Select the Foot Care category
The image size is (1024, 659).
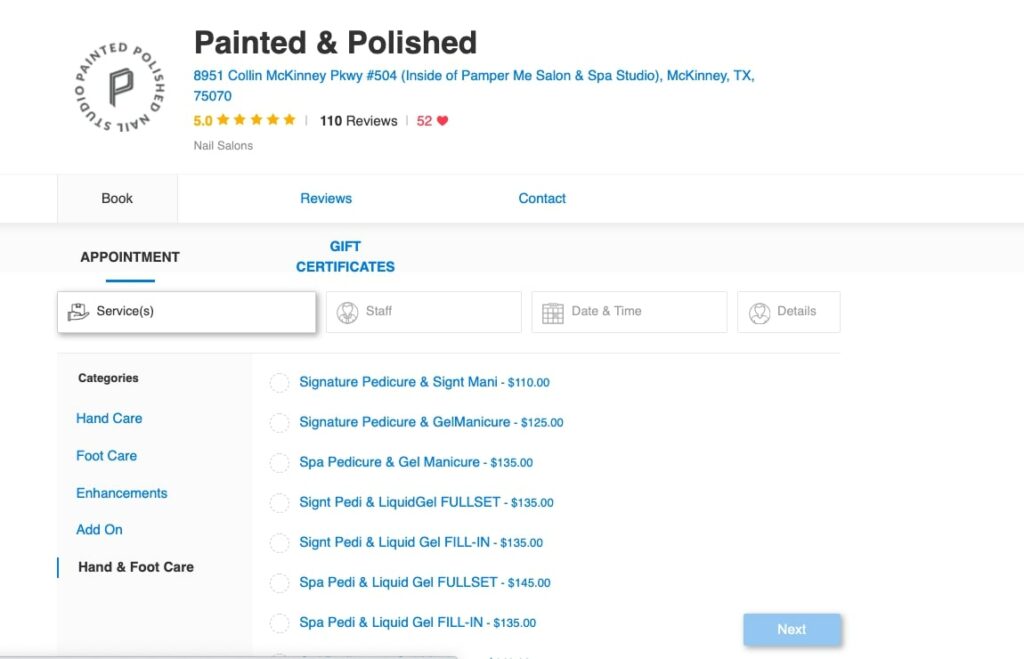coord(106,456)
